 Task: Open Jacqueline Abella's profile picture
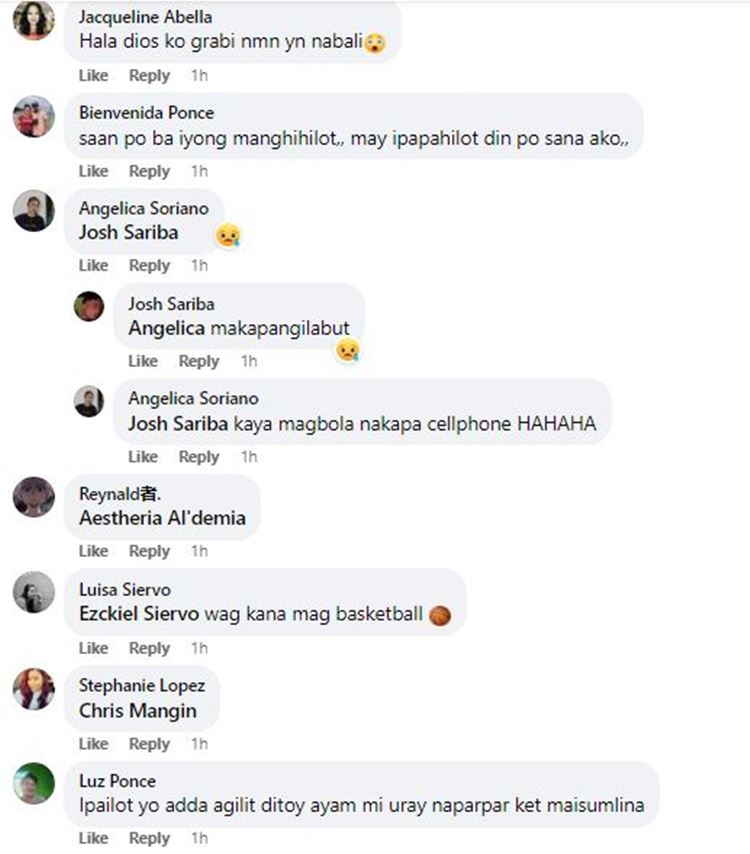point(34,20)
